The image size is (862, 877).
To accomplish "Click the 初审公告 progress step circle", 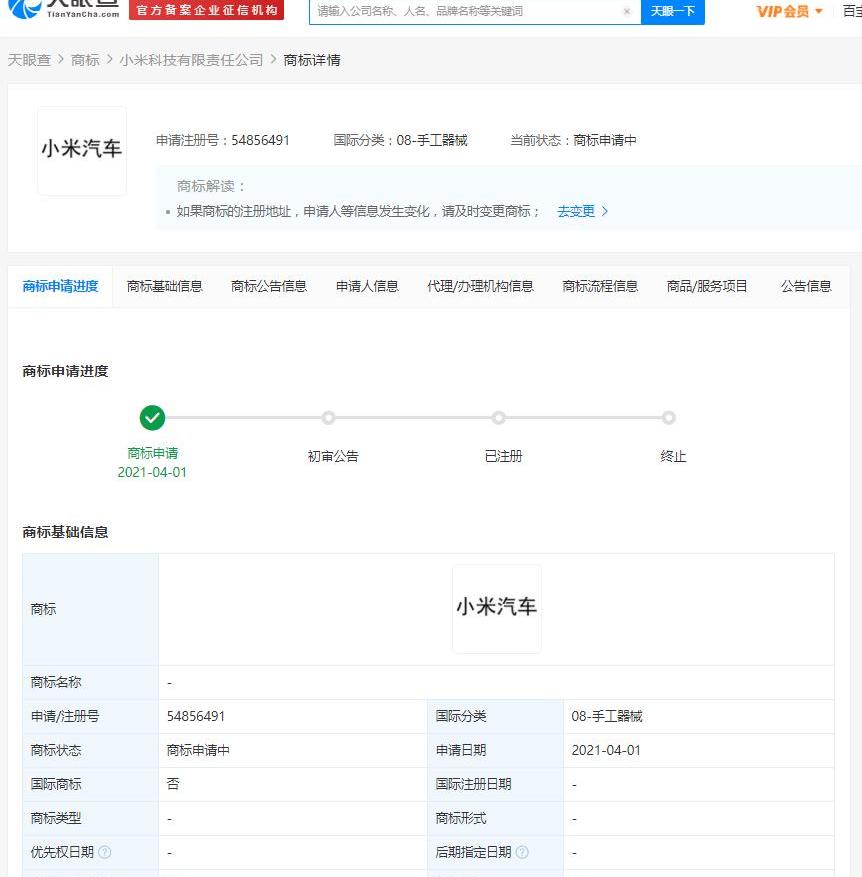I will (x=328, y=418).
